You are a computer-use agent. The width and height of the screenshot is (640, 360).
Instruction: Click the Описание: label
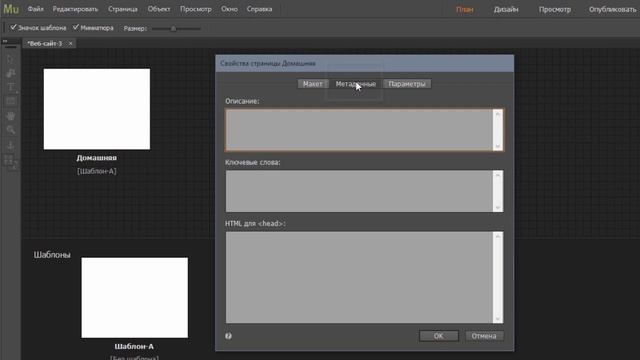click(x=242, y=101)
